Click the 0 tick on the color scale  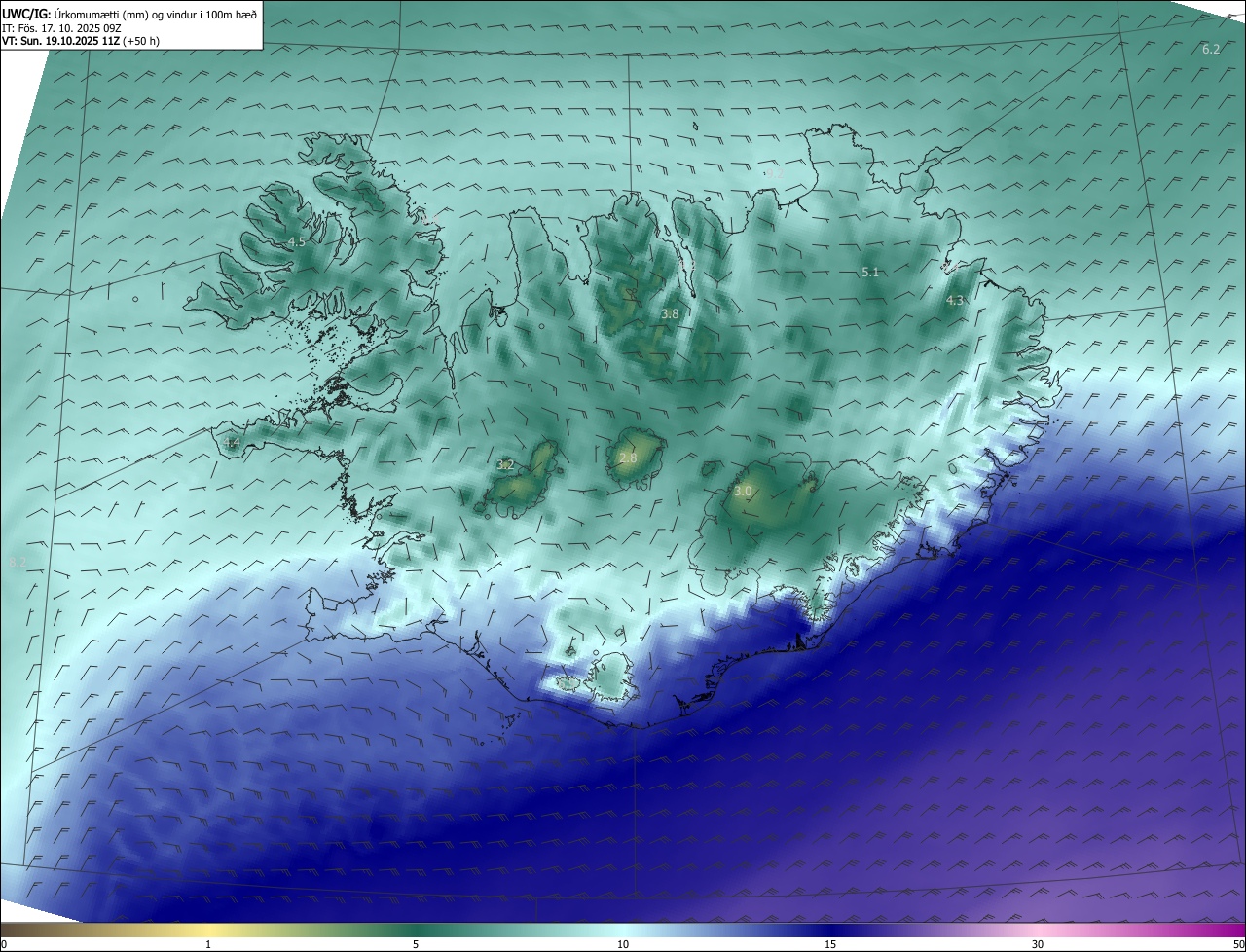coord(4,944)
